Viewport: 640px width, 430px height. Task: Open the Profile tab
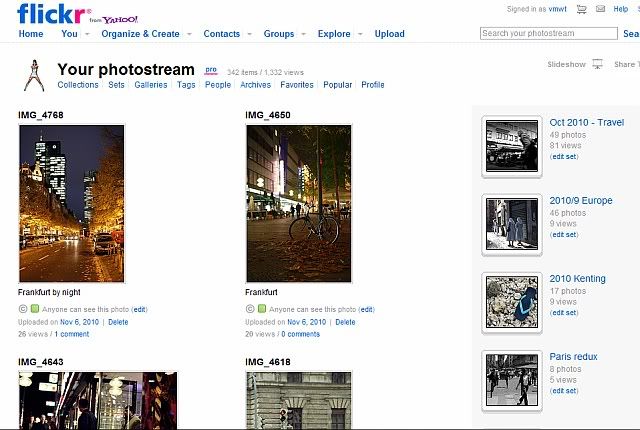(373, 85)
